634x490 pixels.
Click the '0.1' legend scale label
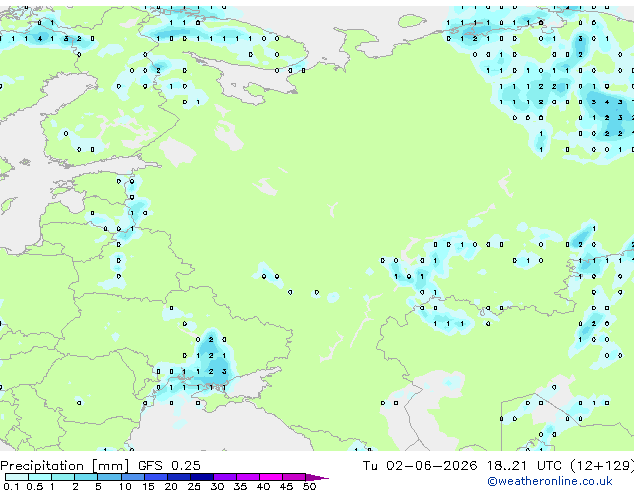point(12,486)
